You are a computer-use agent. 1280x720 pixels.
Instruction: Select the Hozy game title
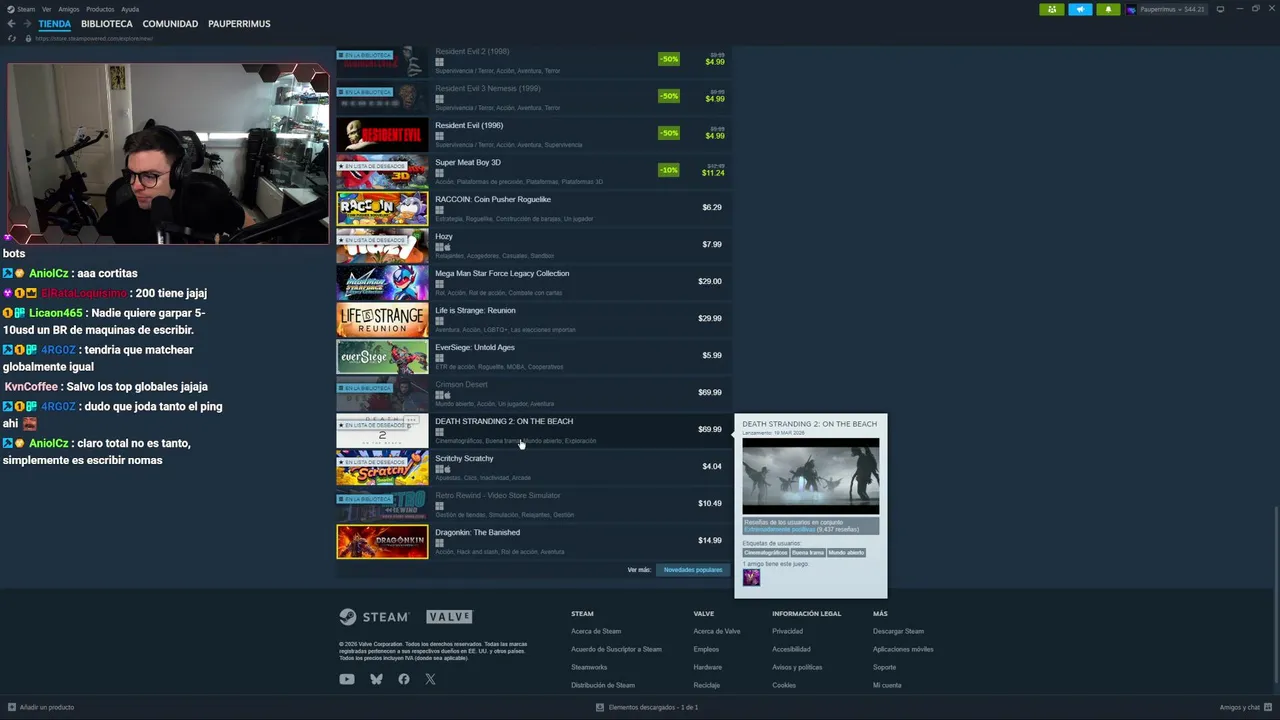(x=444, y=236)
